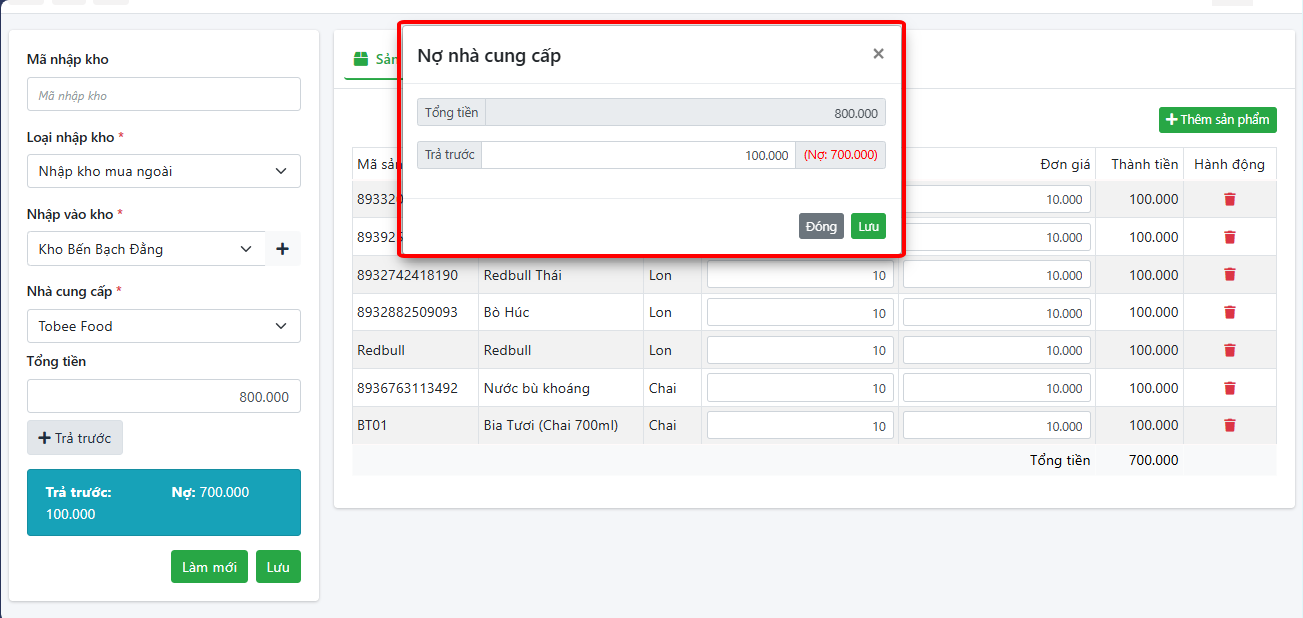This screenshot has height=618, width=1303.
Task: Click Lưu button in the supplier debt dialog
Action: click(868, 226)
